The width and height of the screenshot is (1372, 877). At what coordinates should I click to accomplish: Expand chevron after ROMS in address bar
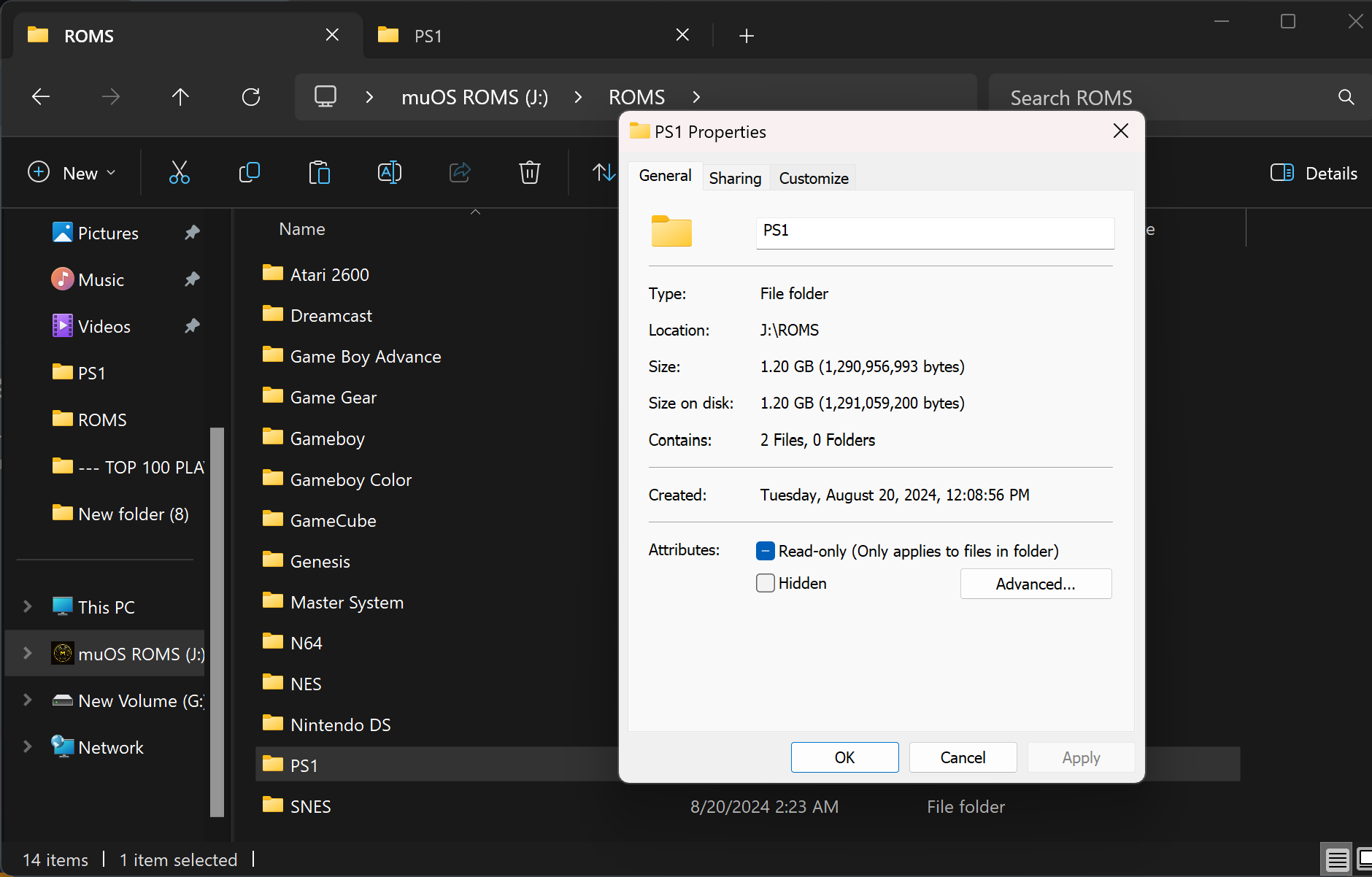pos(696,97)
